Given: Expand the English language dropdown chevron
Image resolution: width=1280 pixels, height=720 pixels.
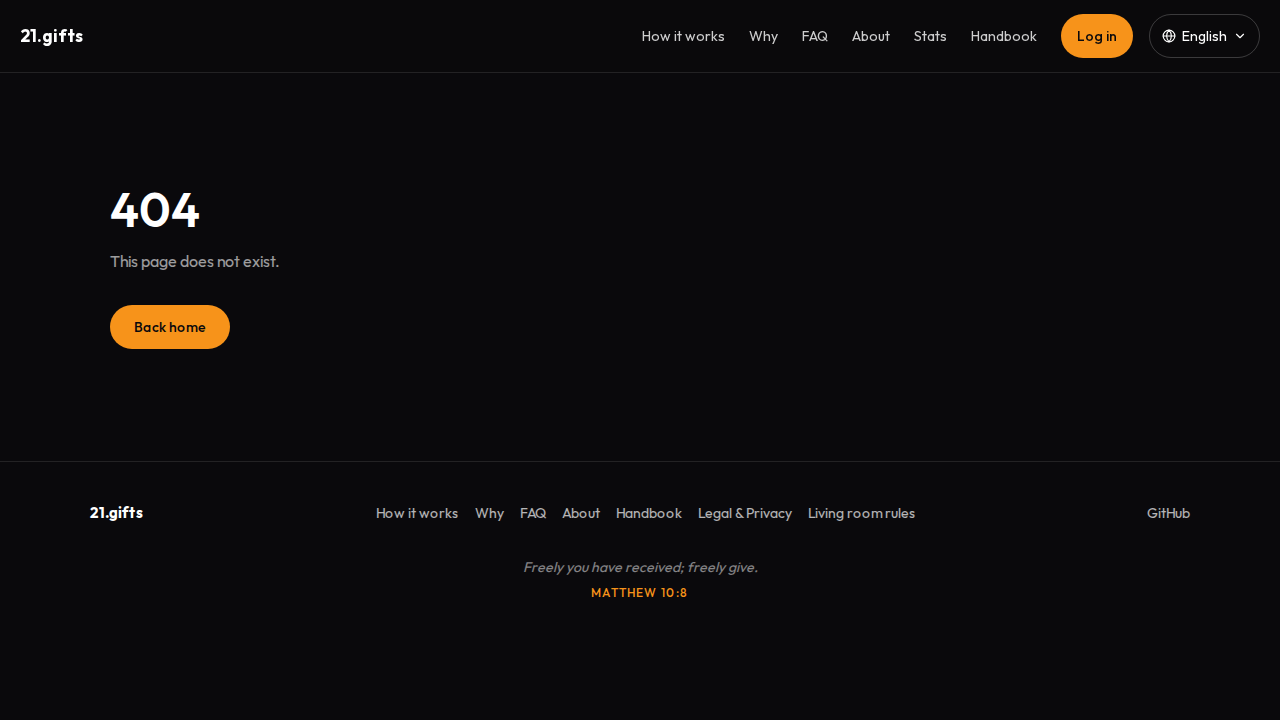Looking at the screenshot, I should point(1240,36).
